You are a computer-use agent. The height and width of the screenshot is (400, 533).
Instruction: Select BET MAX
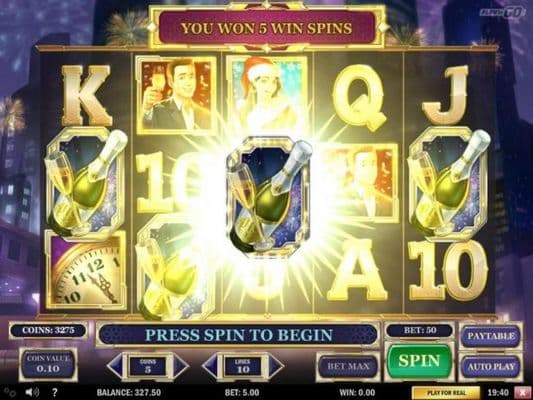pyautogui.click(x=348, y=366)
